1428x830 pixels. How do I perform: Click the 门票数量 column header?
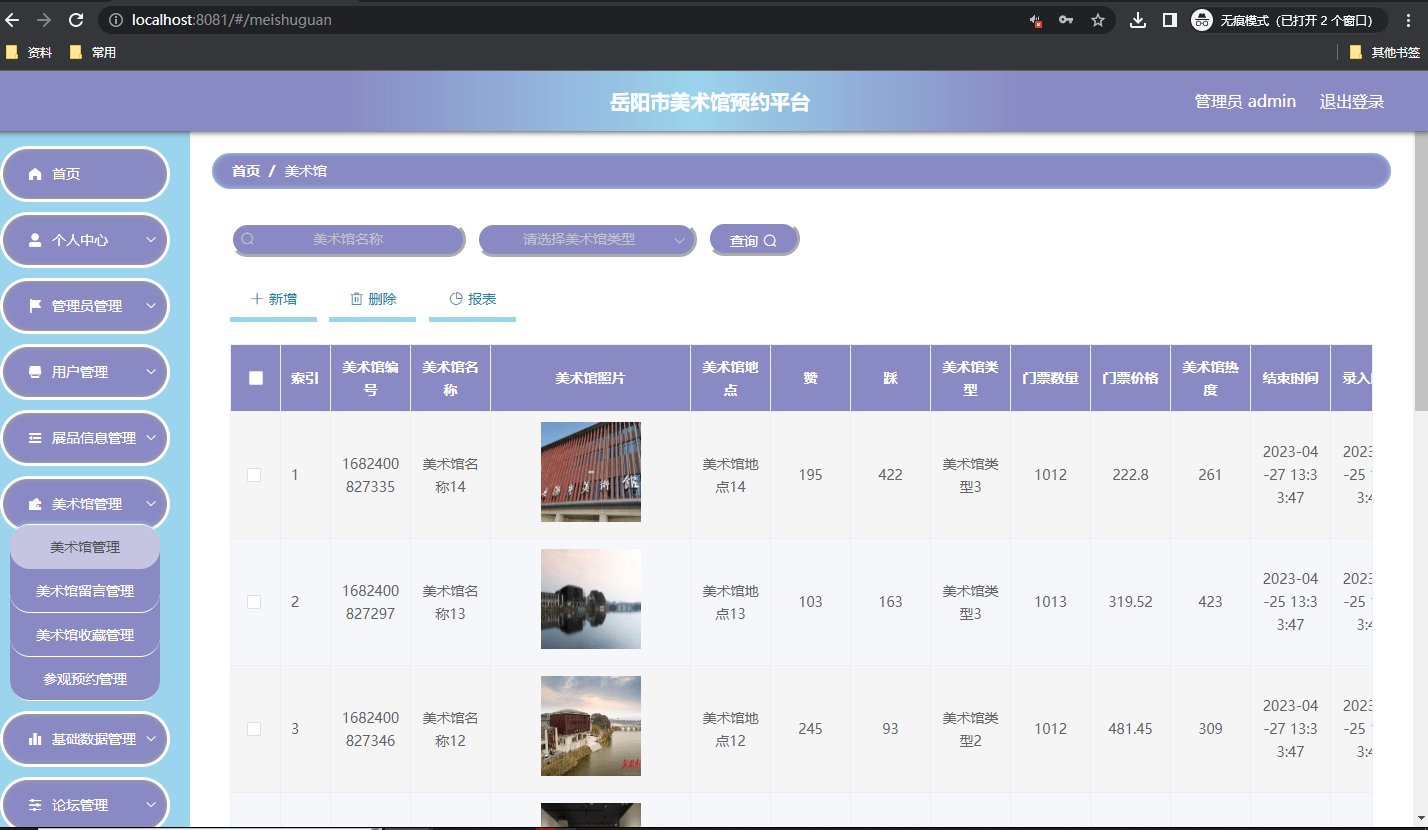point(1050,378)
